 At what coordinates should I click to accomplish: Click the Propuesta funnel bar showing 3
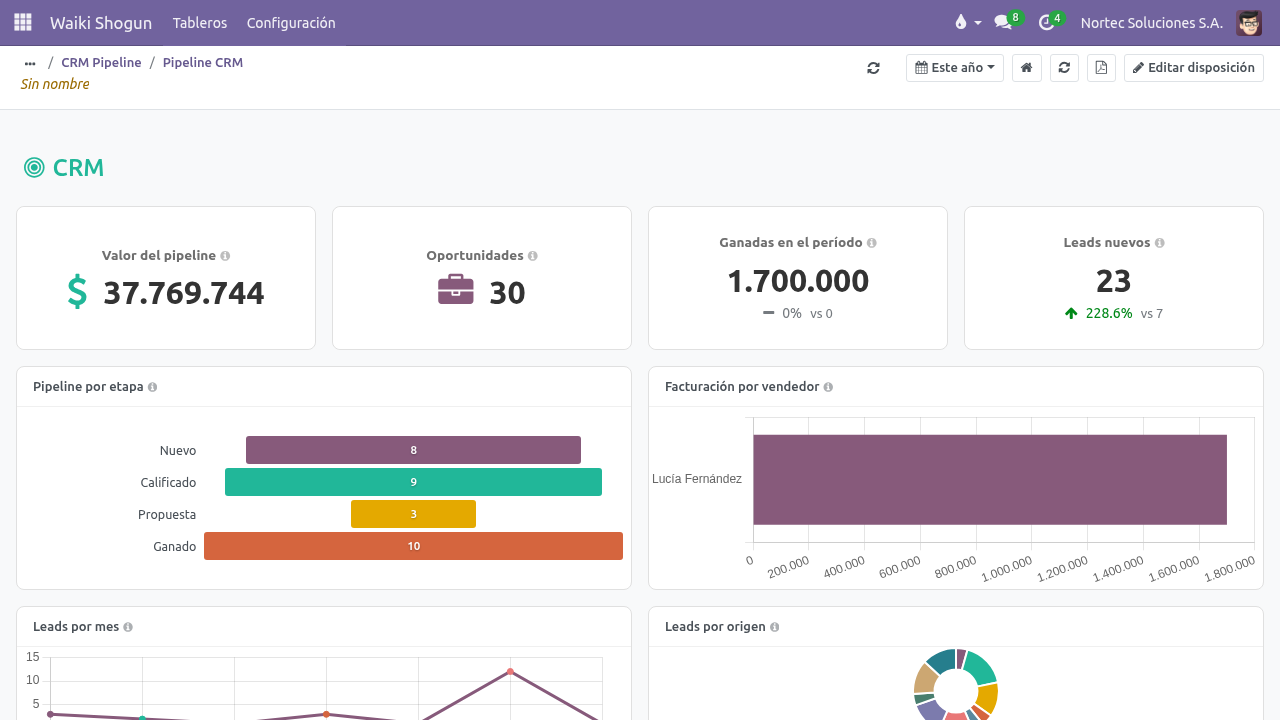click(413, 514)
